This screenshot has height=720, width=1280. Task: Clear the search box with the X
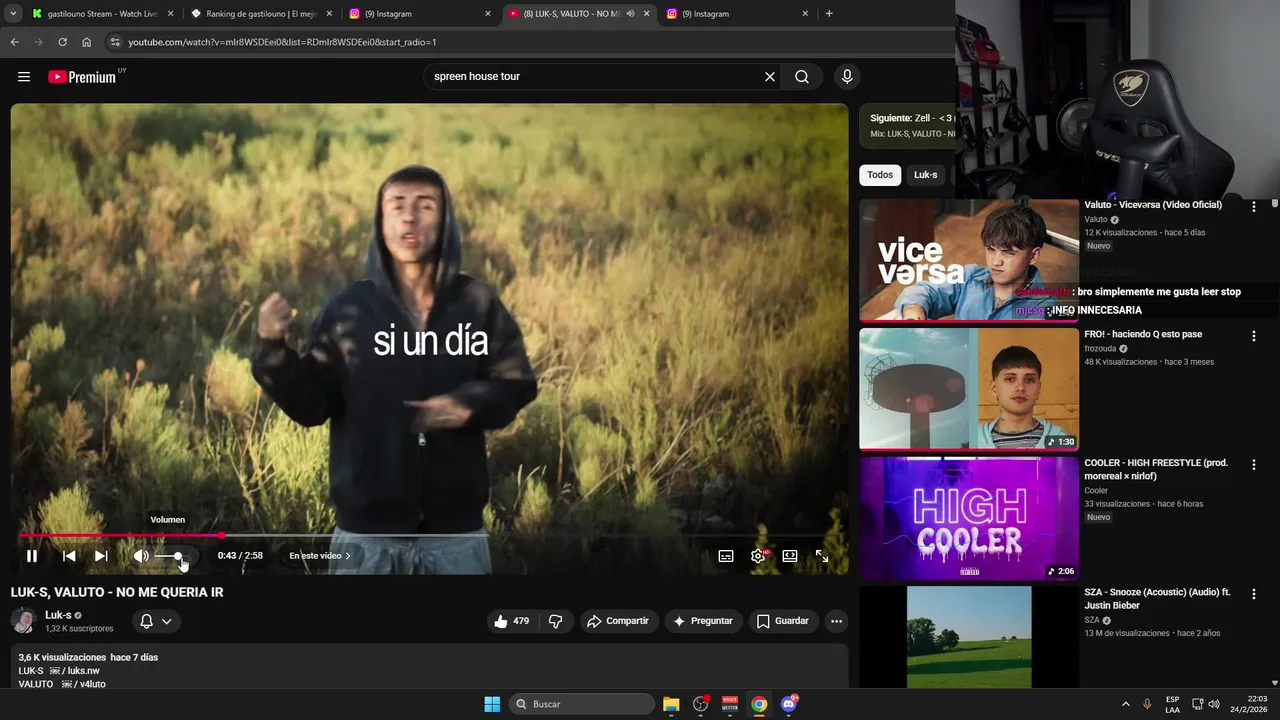(770, 77)
